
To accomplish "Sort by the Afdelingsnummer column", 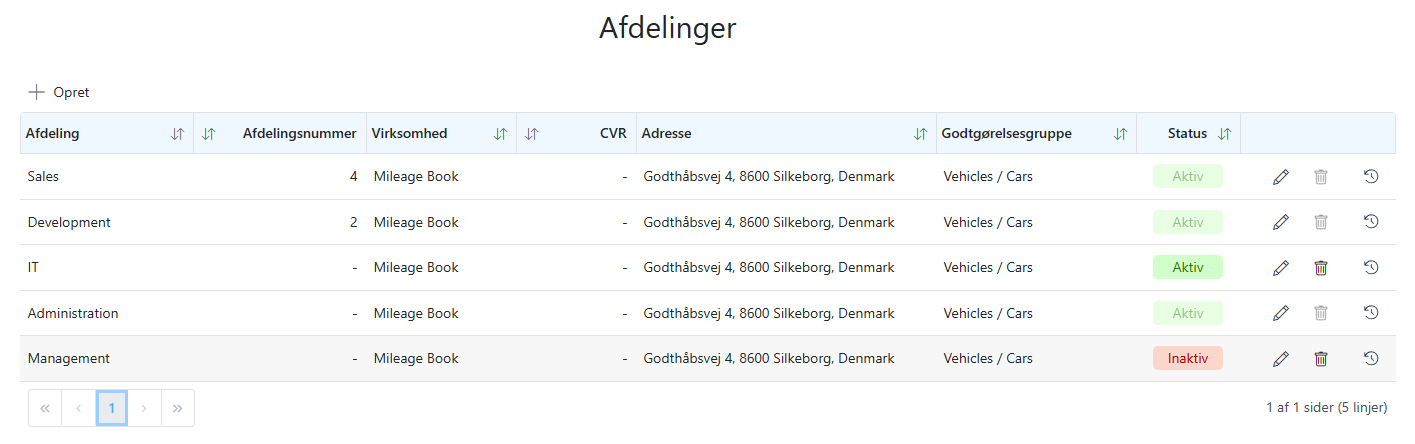I will pos(208,134).
